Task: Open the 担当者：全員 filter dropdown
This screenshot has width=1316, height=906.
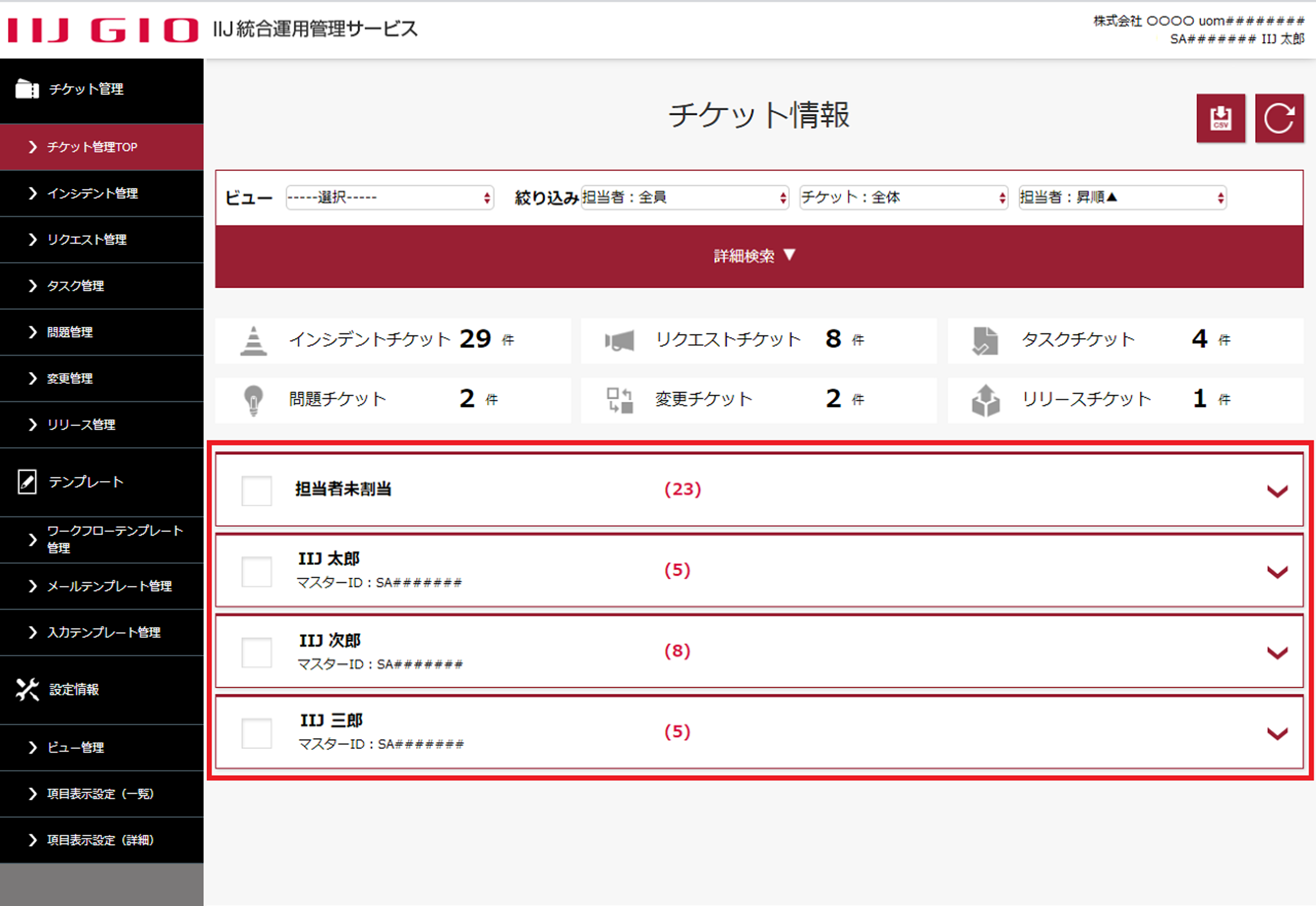Action: point(684,197)
